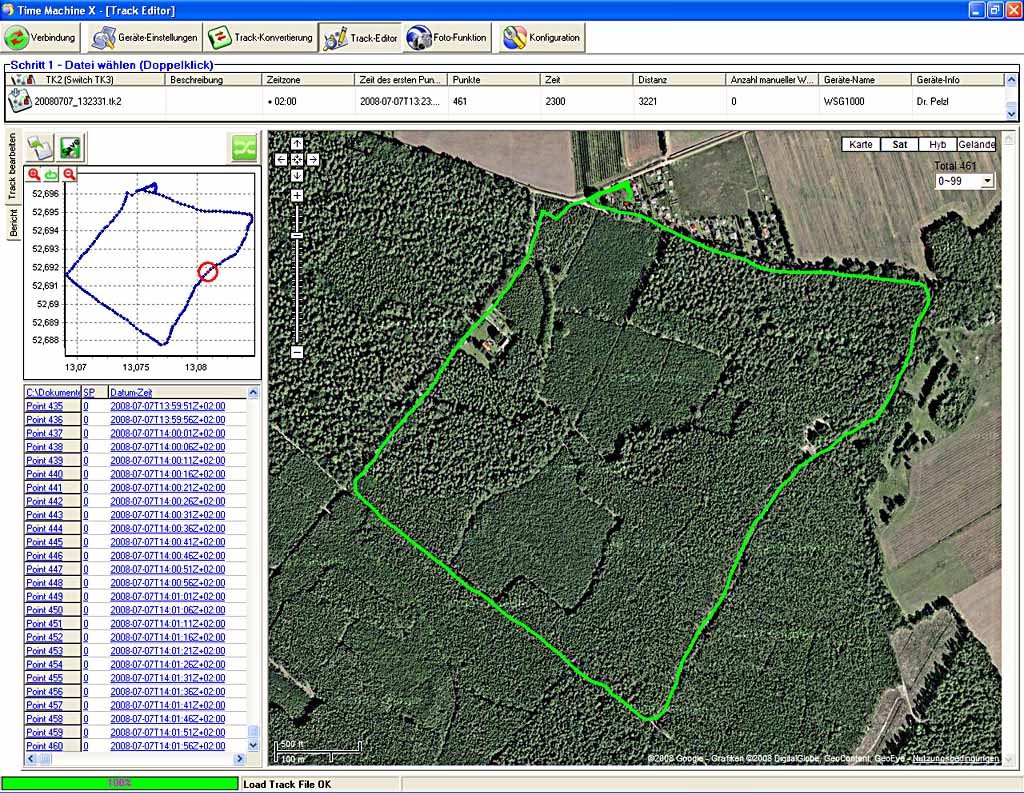This screenshot has width=1024, height=793.
Task: Select Point 445 in the list
Action: [44, 542]
